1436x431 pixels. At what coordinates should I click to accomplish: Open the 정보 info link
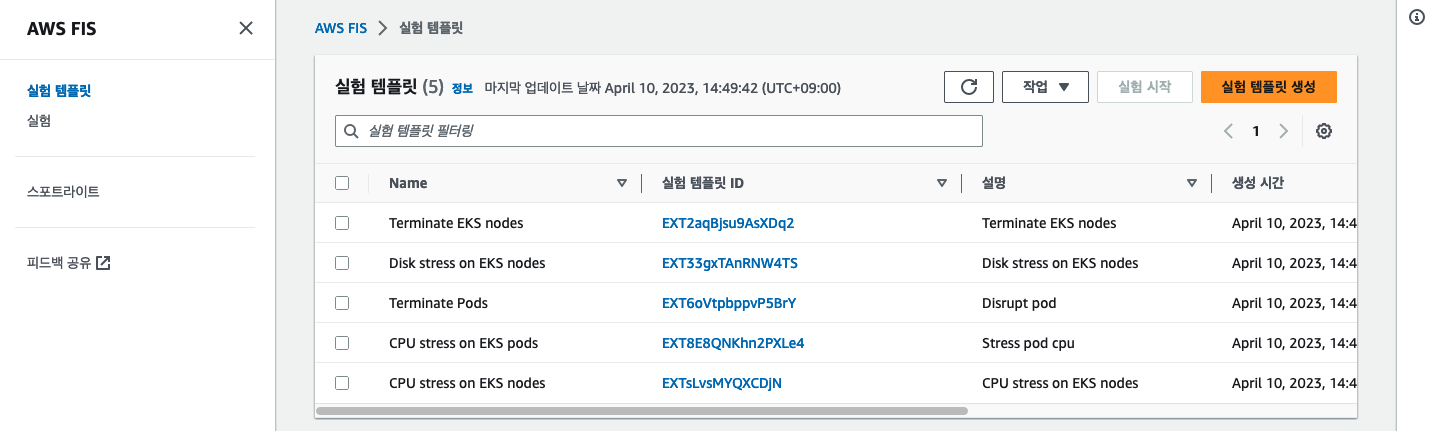[x=462, y=88]
